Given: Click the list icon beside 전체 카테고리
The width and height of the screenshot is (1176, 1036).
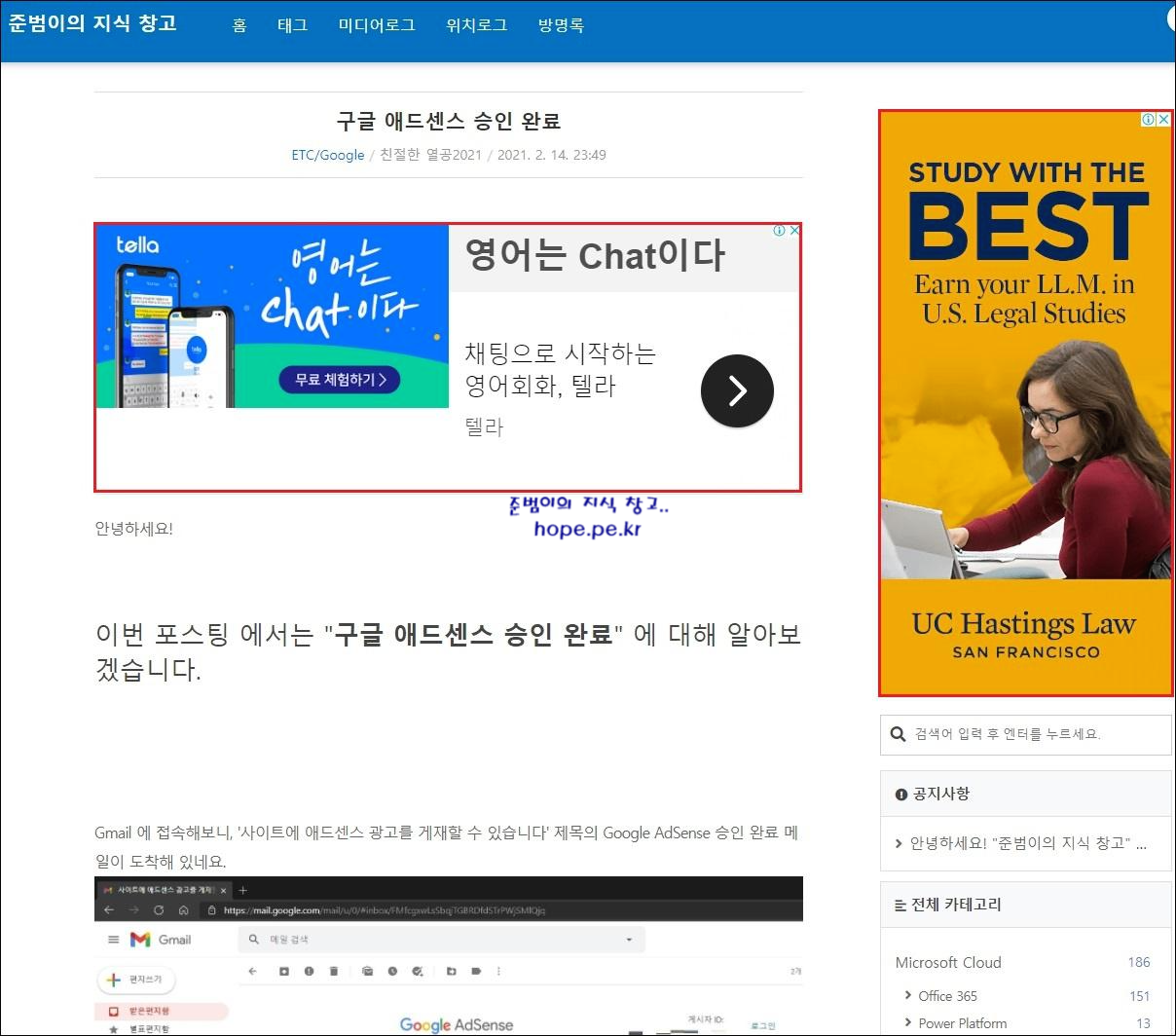Looking at the screenshot, I should pos(900,906).
